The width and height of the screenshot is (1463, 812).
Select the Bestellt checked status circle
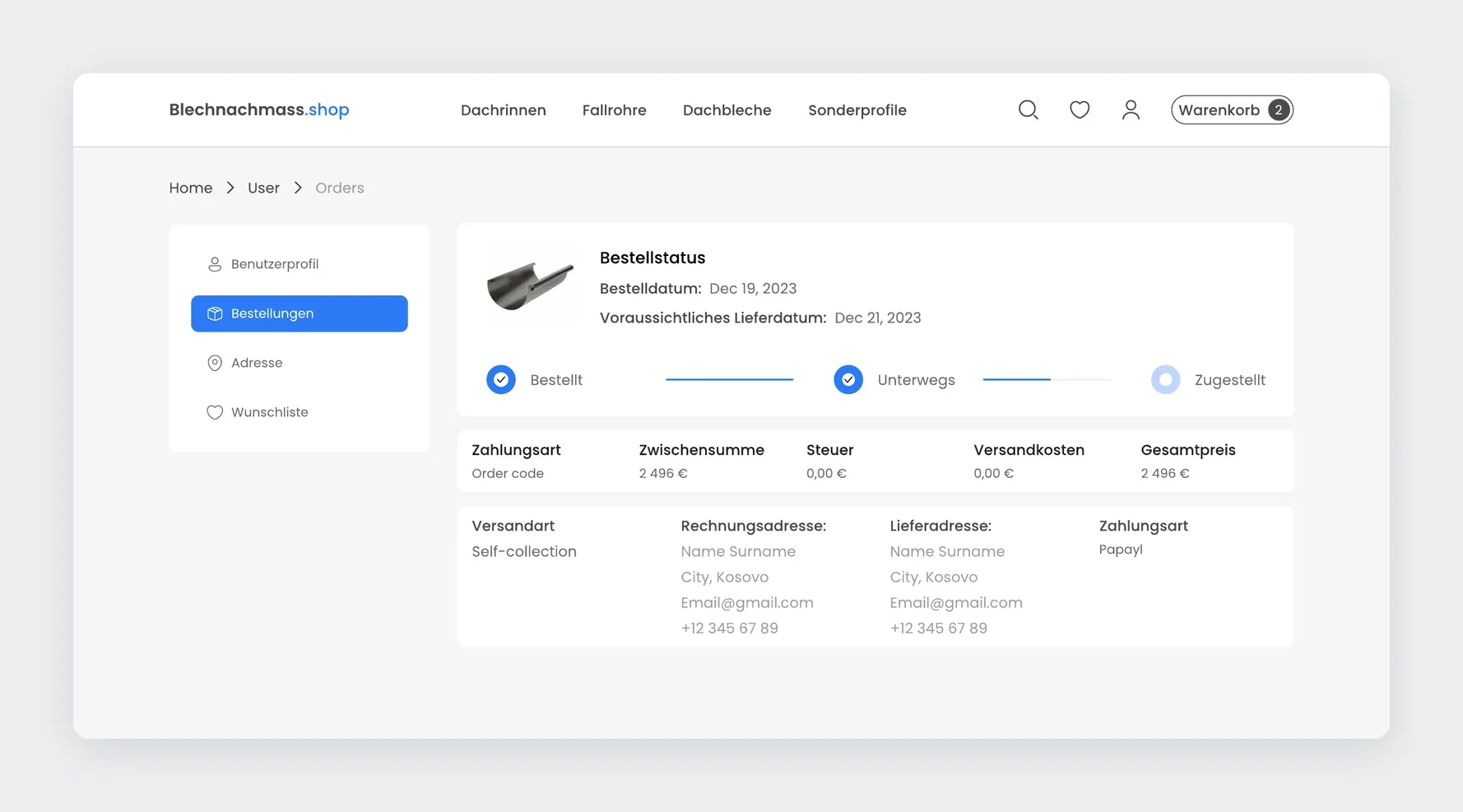501,380
